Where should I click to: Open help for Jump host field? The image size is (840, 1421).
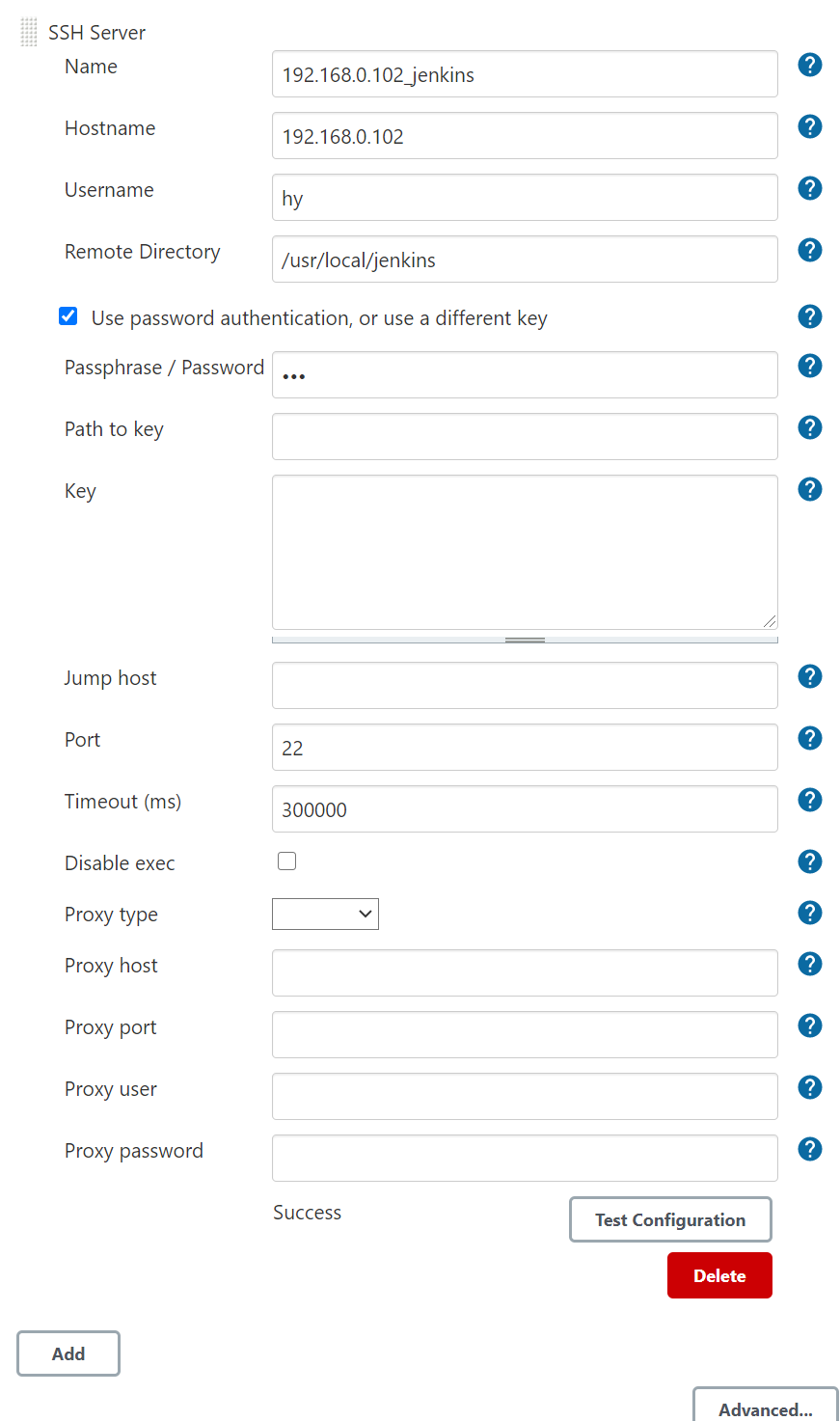(810, 677)
